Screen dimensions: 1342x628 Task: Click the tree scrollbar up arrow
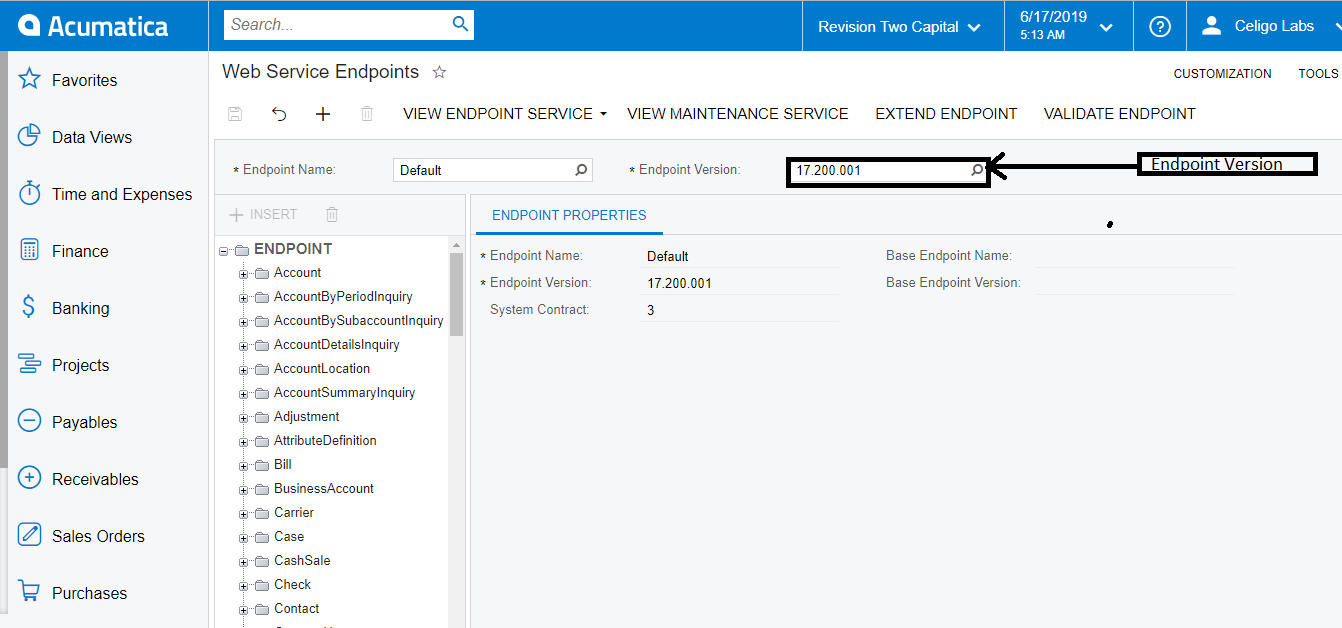pos(457,244)
